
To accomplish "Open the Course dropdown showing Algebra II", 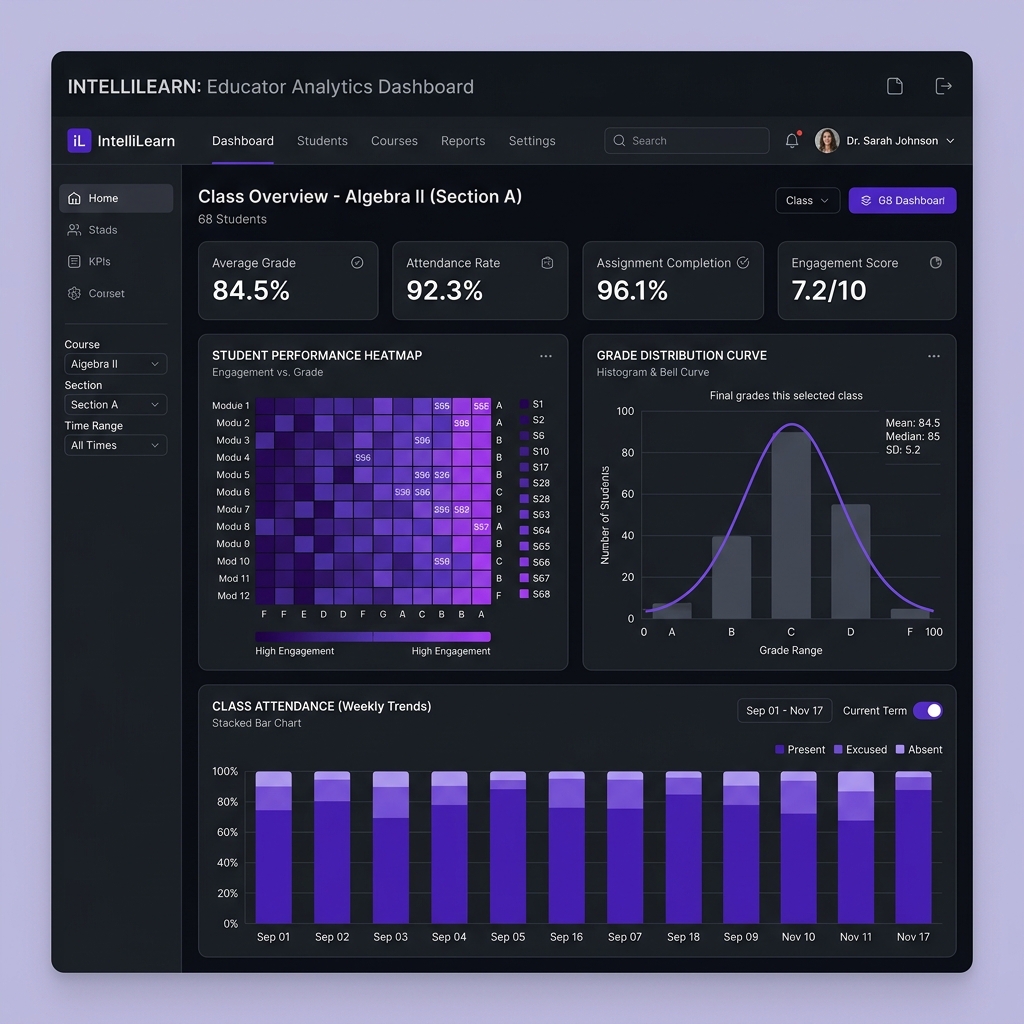I will tap(116, 364).
